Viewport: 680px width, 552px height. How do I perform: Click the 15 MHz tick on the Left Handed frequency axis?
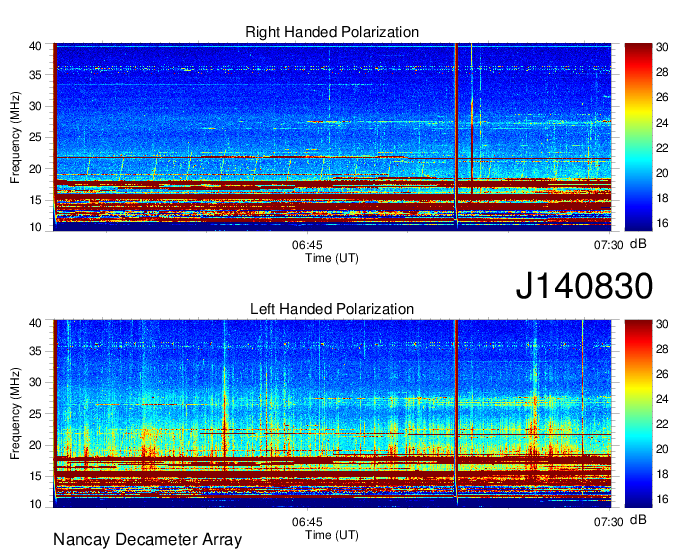point(35,477)
